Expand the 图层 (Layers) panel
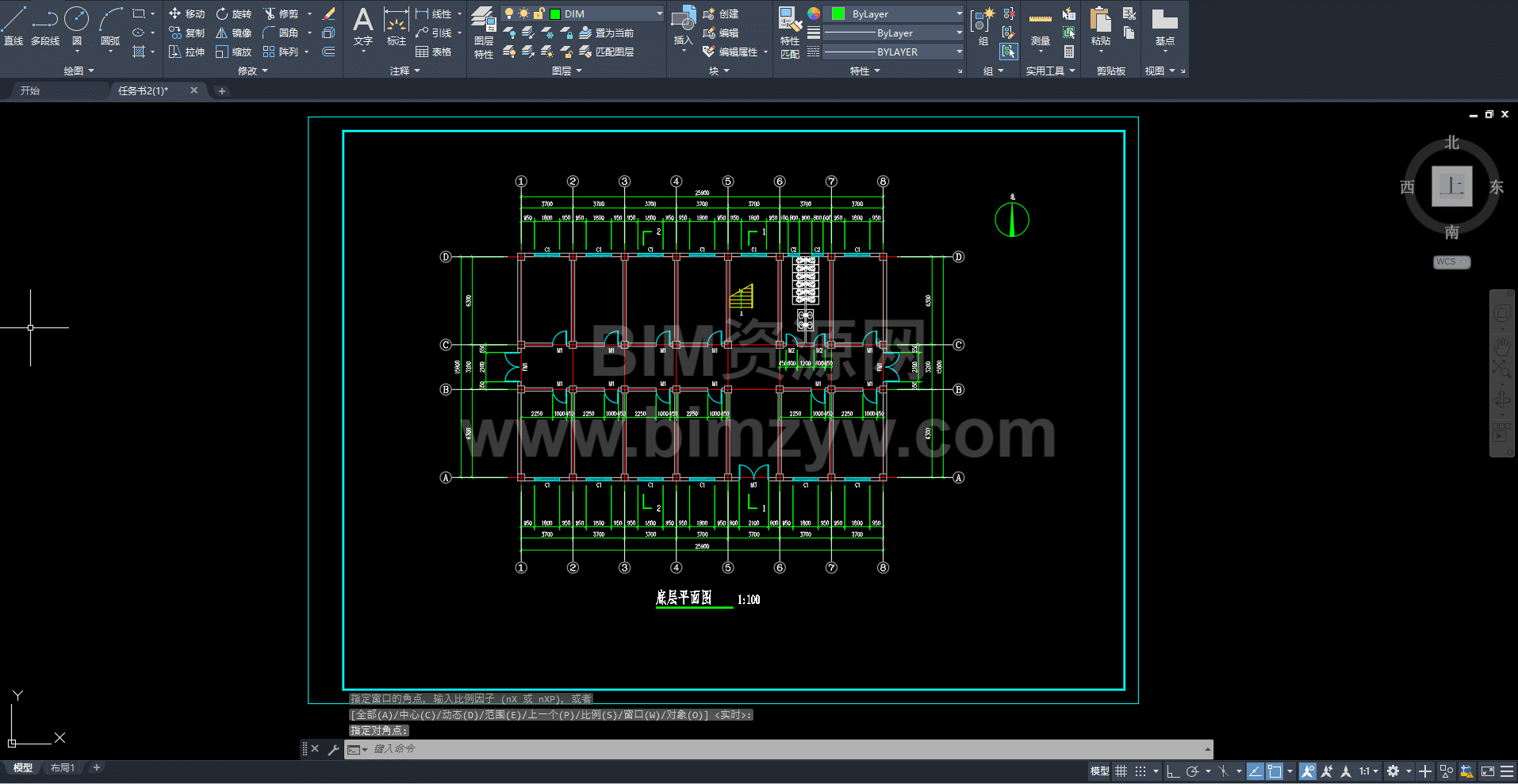Screen dimensions: 1518x784 tap(566, 71)
